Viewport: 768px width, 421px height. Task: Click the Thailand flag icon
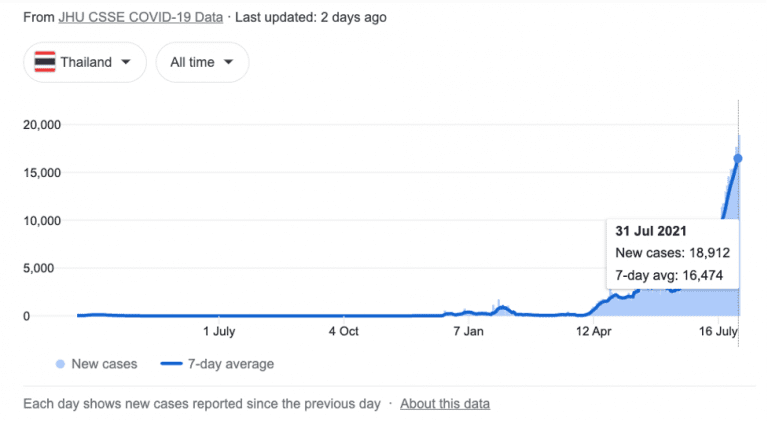pos(45,62)
